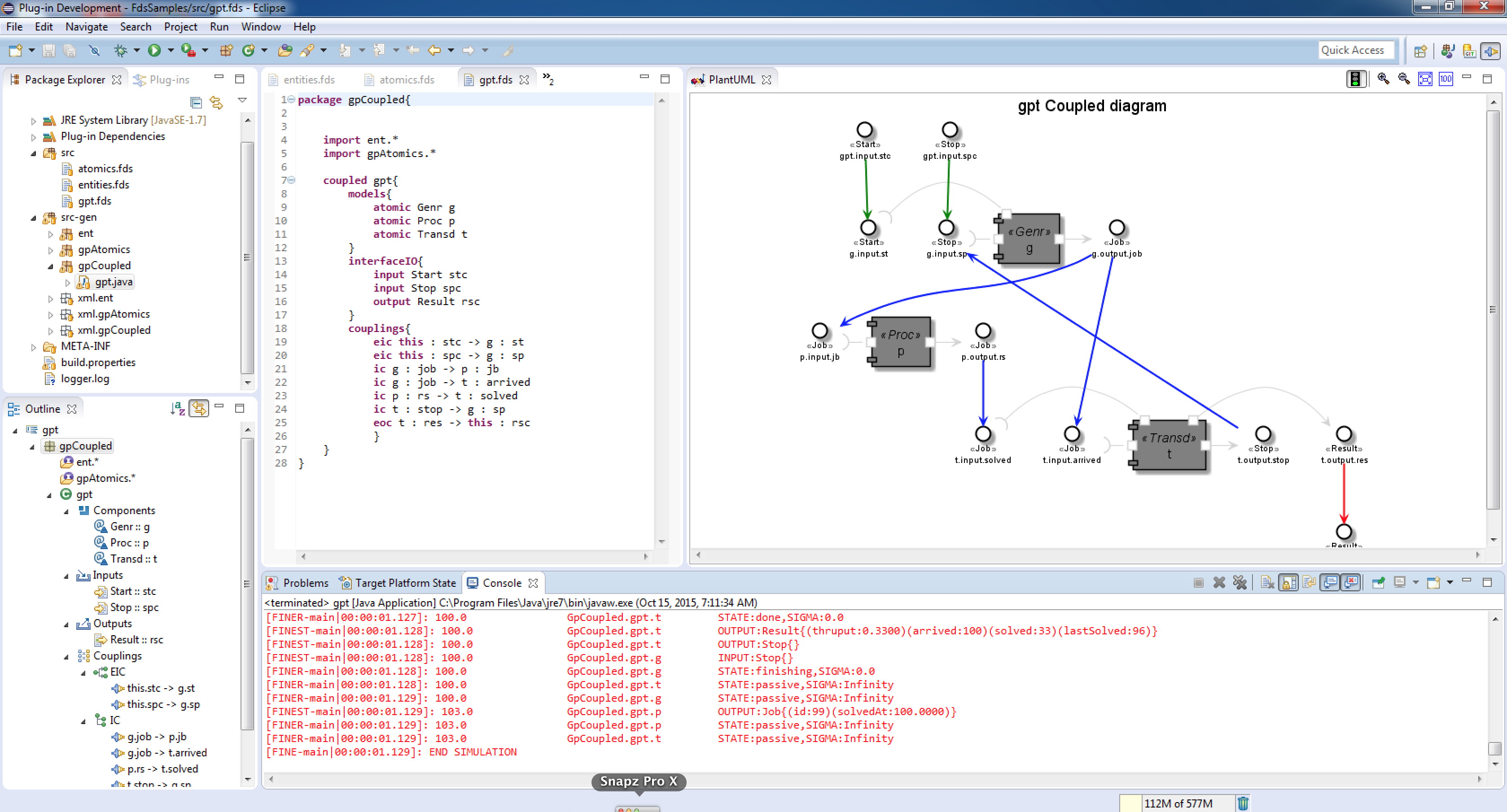Click Clear Console icon
Screen dimensions: 1507x812
pos(1267,583)
